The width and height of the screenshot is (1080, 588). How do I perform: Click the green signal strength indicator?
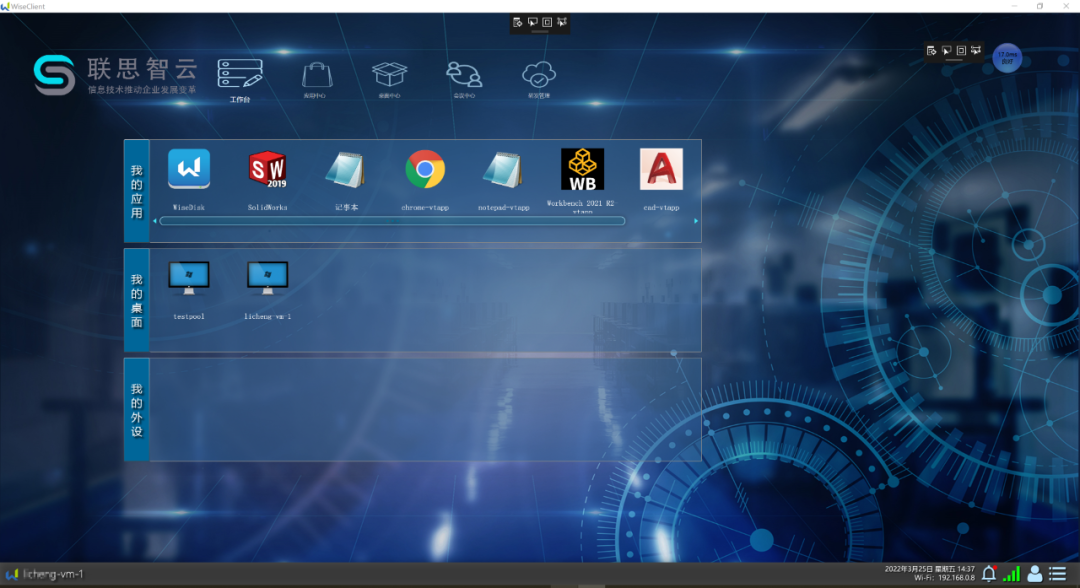click(1012, 573)
